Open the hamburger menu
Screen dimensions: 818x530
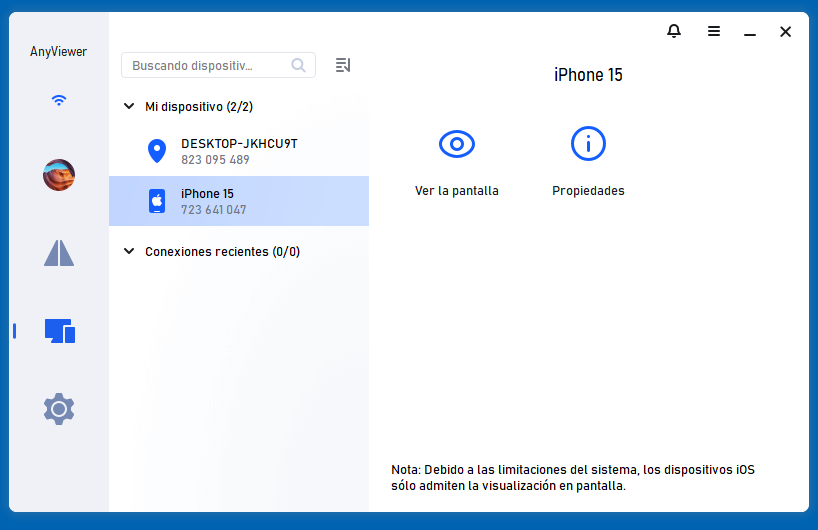[x=714, y=31]
